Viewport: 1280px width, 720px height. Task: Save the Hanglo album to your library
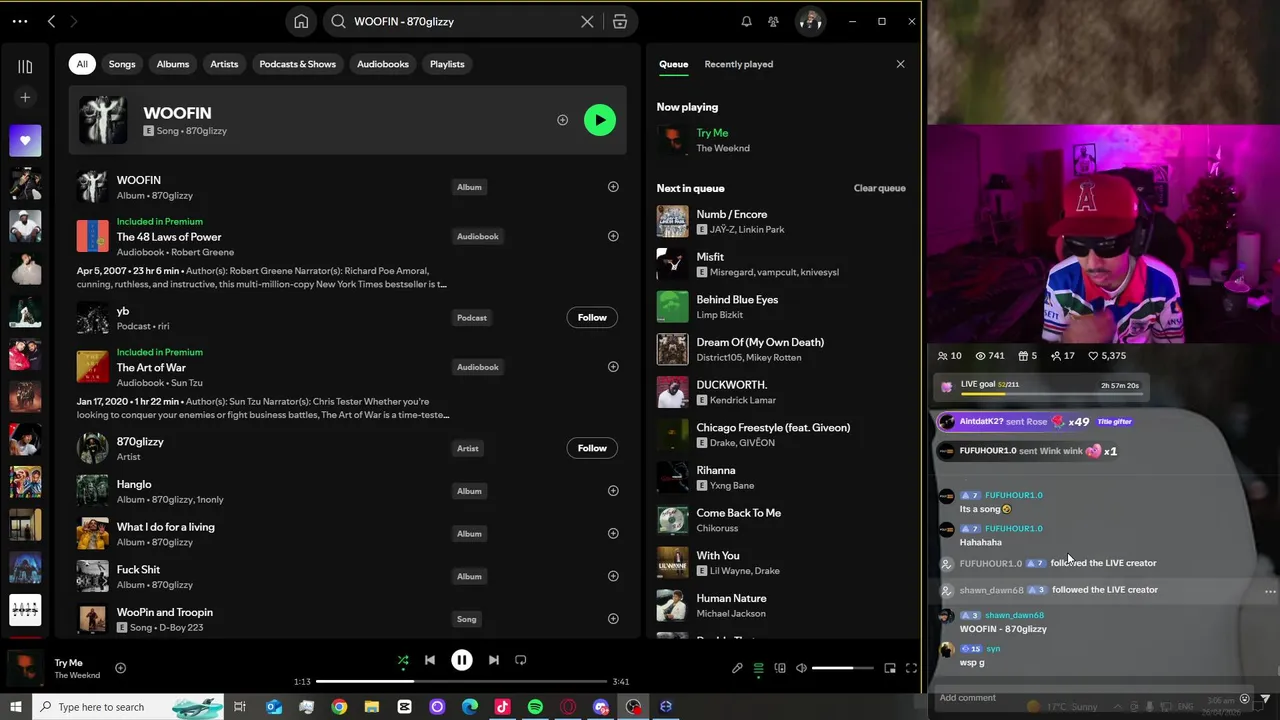(613, 491)
